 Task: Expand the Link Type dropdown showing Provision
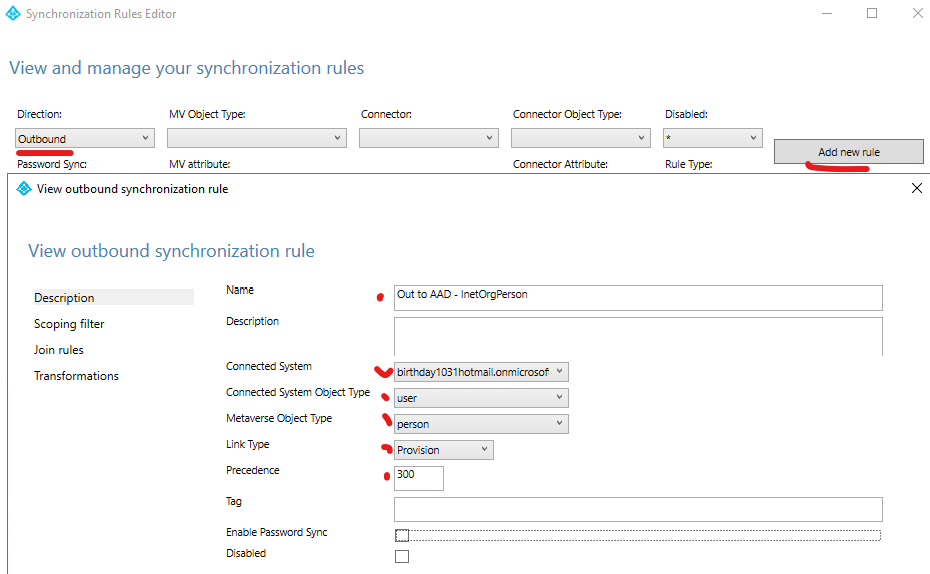444,450
